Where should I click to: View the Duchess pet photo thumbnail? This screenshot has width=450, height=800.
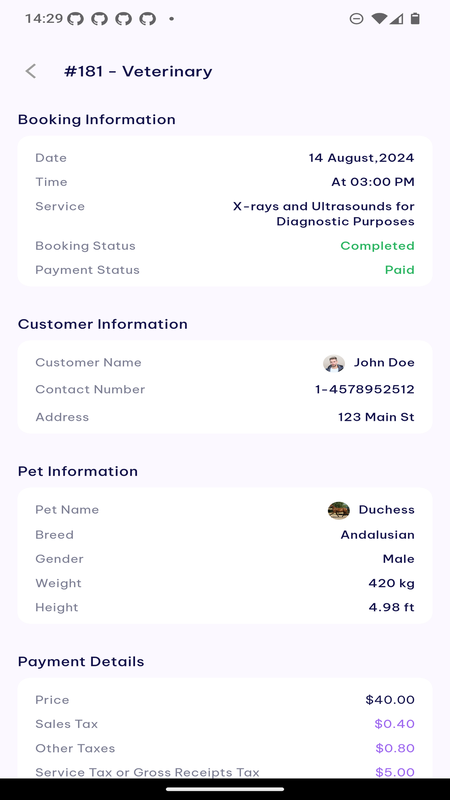(339, 510)
